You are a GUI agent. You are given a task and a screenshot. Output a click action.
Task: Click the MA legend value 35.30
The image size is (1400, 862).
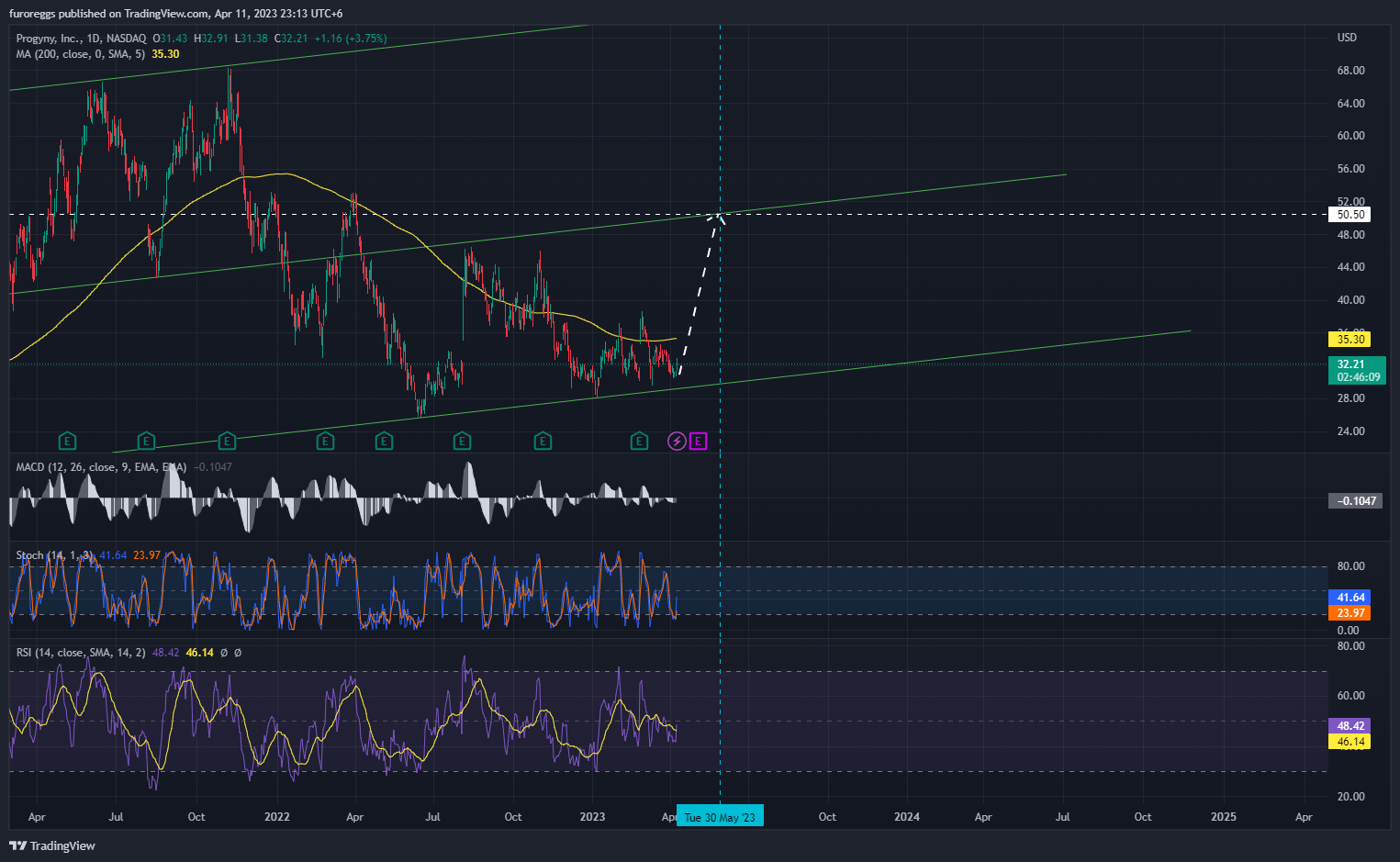(165, 54)
